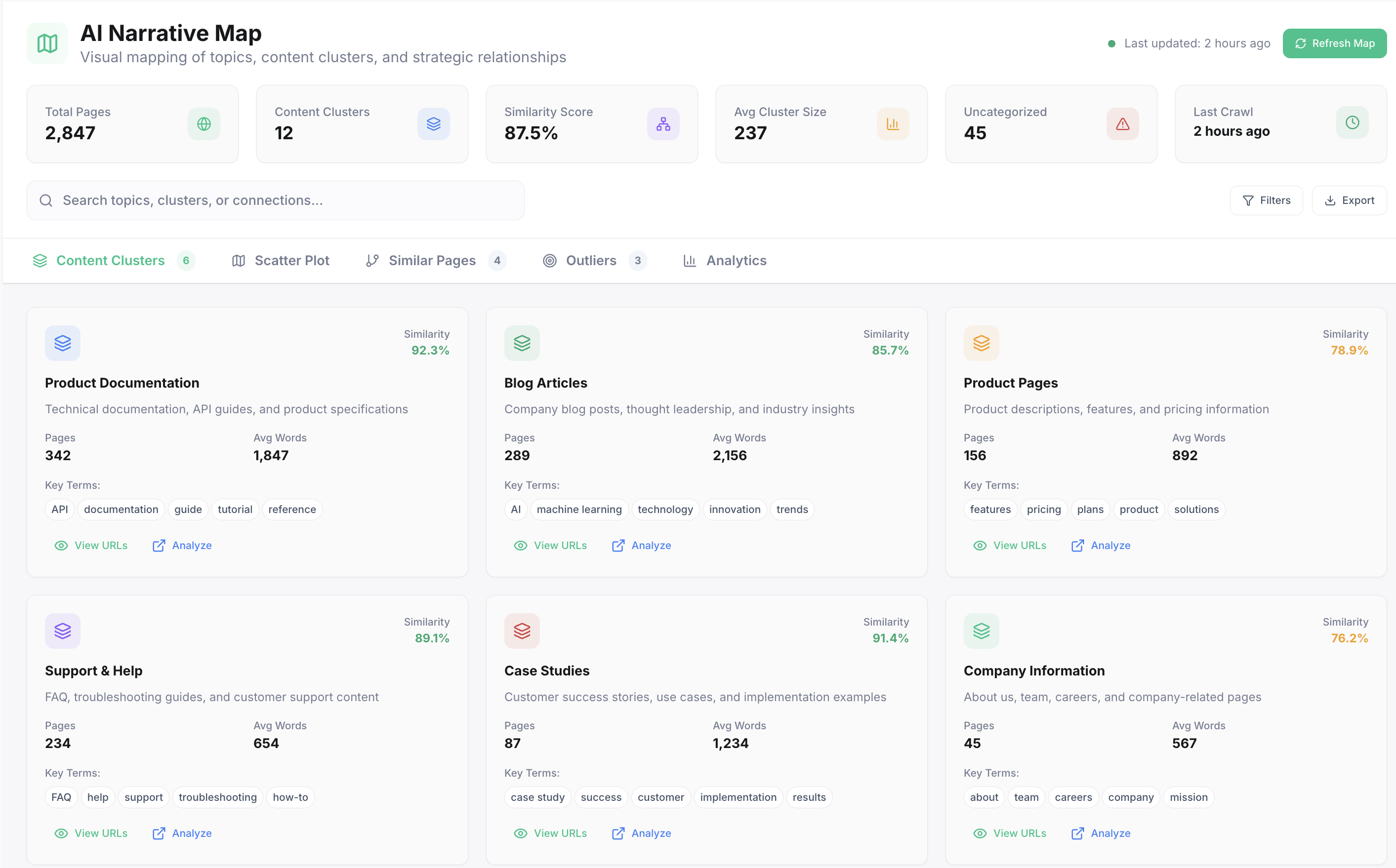
Task: Switch to the Scatter Plot tab
Action: click(280, 261)
